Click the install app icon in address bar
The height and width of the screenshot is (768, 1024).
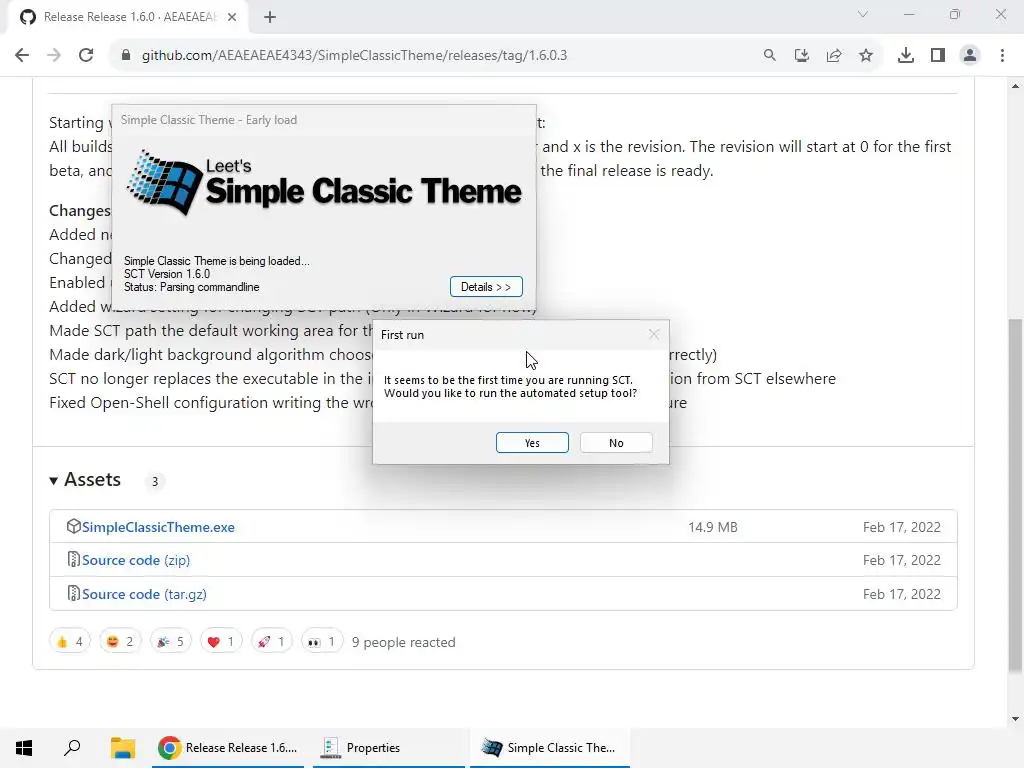pos(802,56)
